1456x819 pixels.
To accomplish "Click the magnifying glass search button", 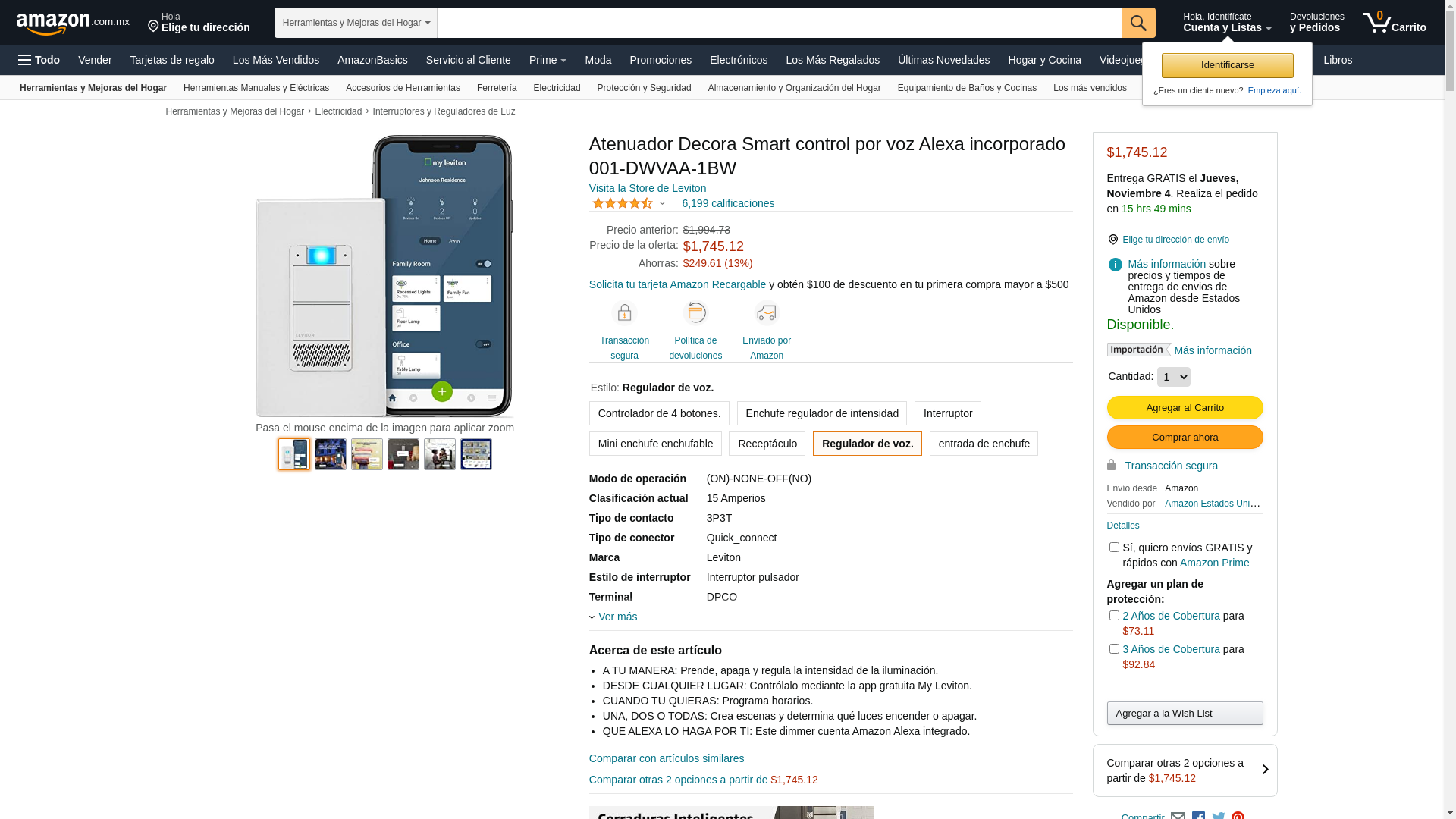I will 1137,23.
